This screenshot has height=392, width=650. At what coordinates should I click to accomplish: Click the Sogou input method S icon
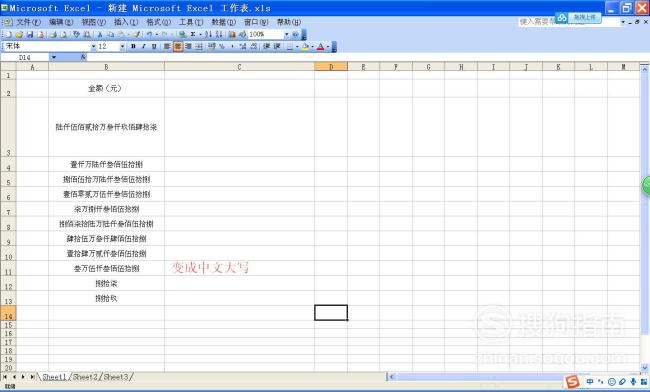click(x=572, y=382)
